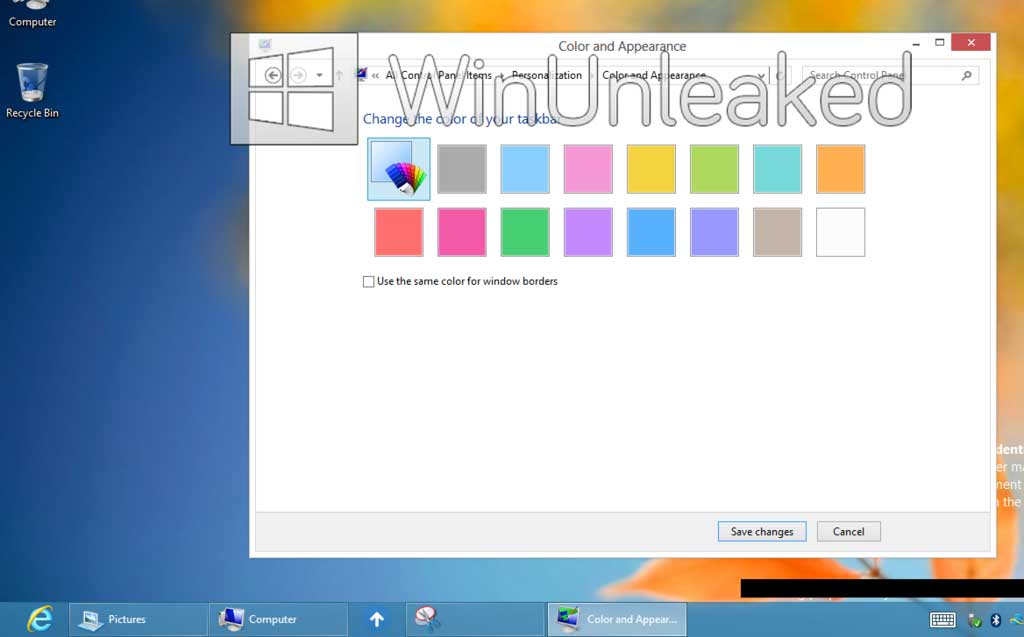Click the search magnifier in Control Panel

pyautogui.click(x=966, y=75)
